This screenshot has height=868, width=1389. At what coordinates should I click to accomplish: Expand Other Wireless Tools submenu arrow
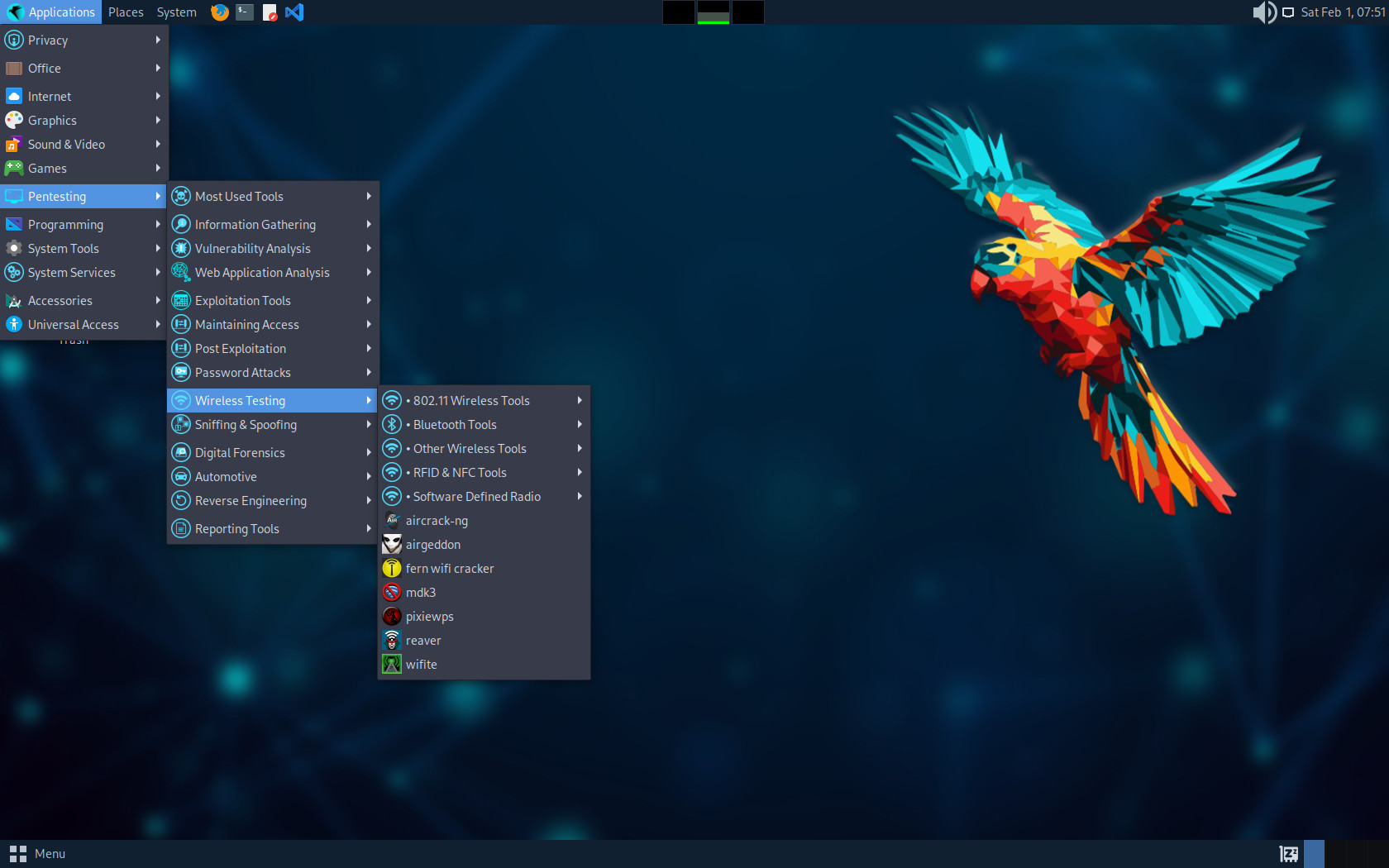pyautogui.click(x=580, y=449)
